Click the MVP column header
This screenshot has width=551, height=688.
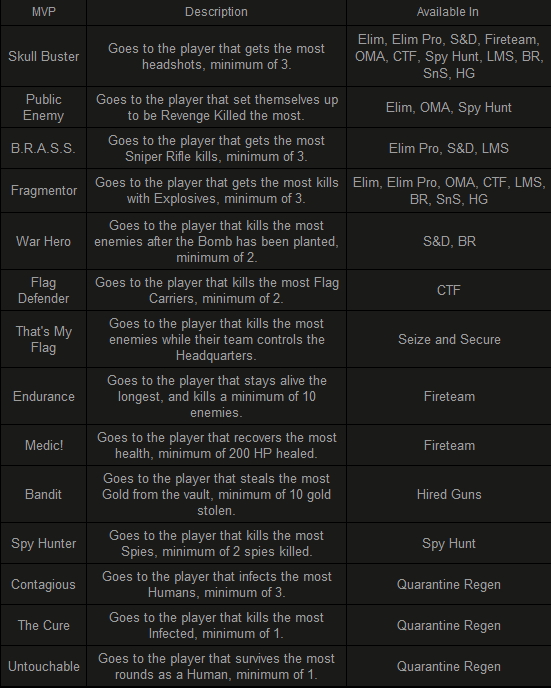(x=43, y=12)
